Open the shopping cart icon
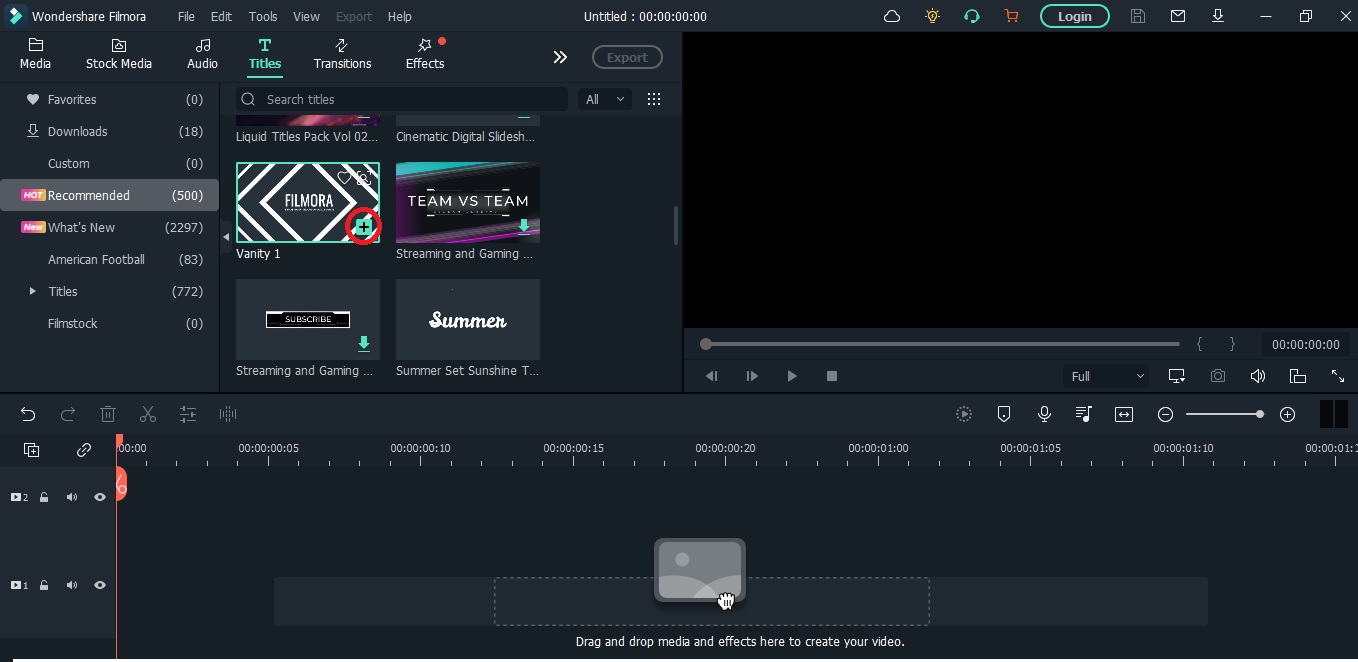This screenshot has height=662, width=1358. (x=1011, y=16)
